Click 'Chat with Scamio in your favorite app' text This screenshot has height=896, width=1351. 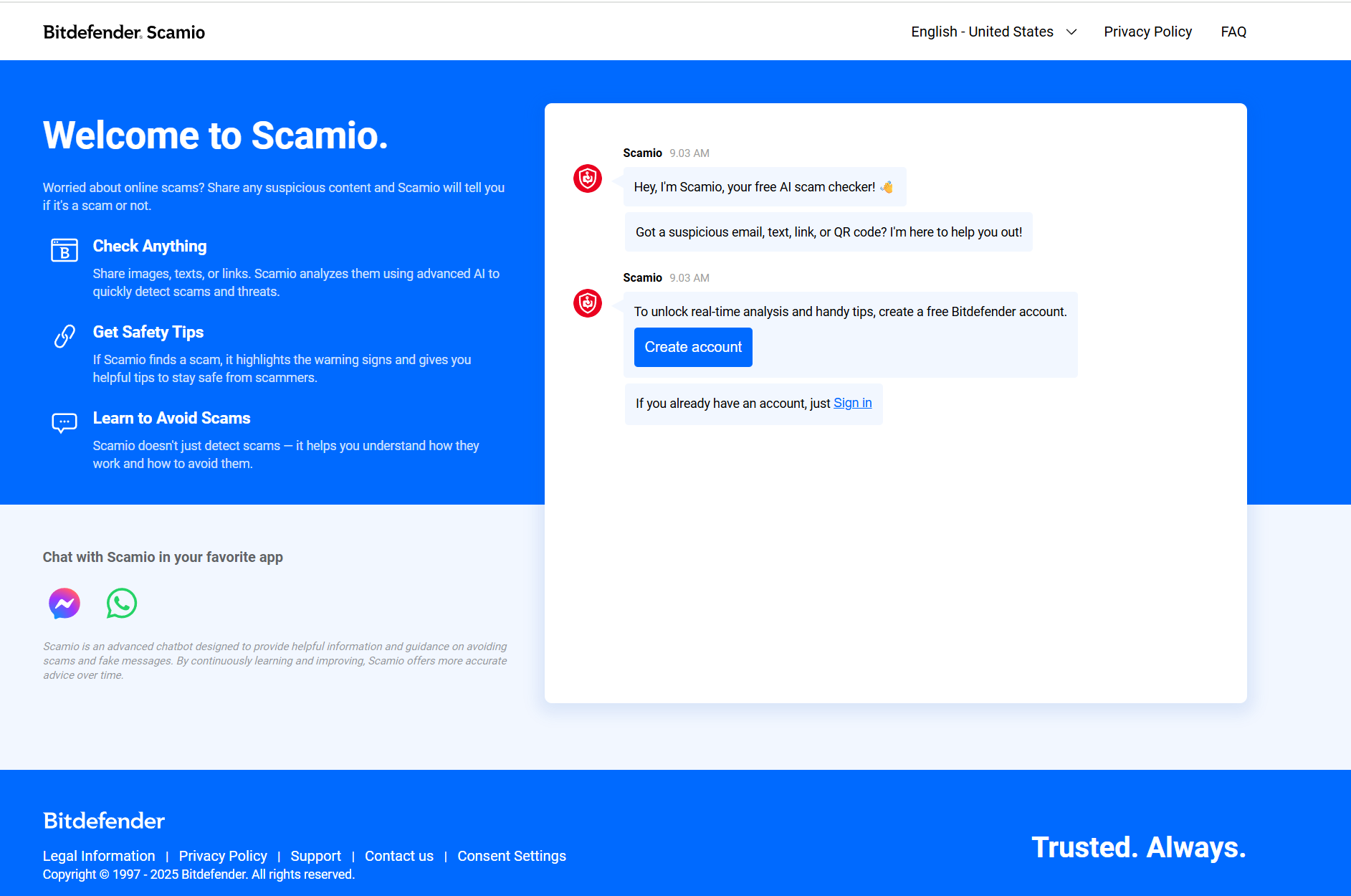tap(163, 557)
